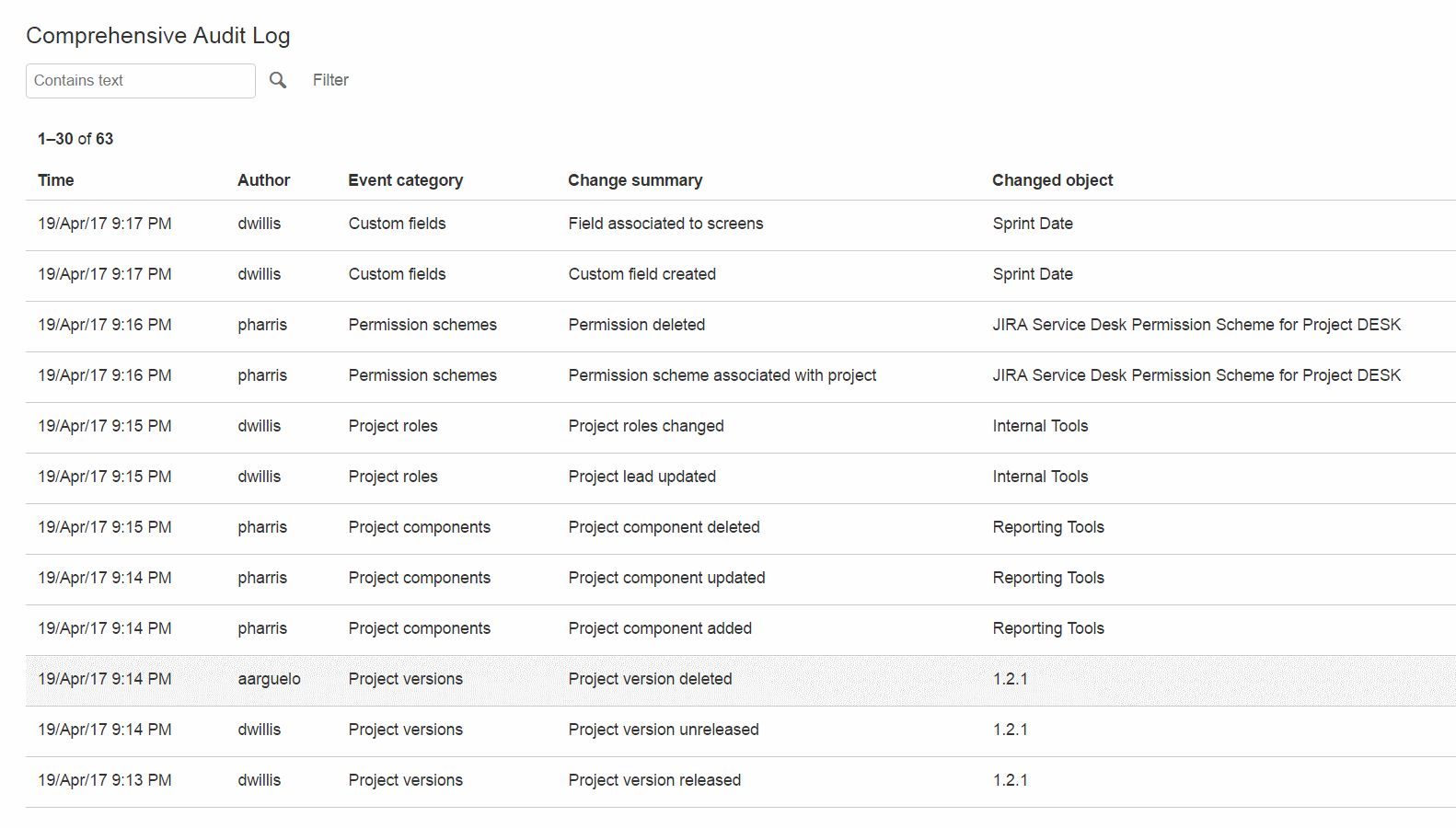Click the Permission deleted log entry
The width and height of the screenshot is (1456, 828).
pos(636,325)
